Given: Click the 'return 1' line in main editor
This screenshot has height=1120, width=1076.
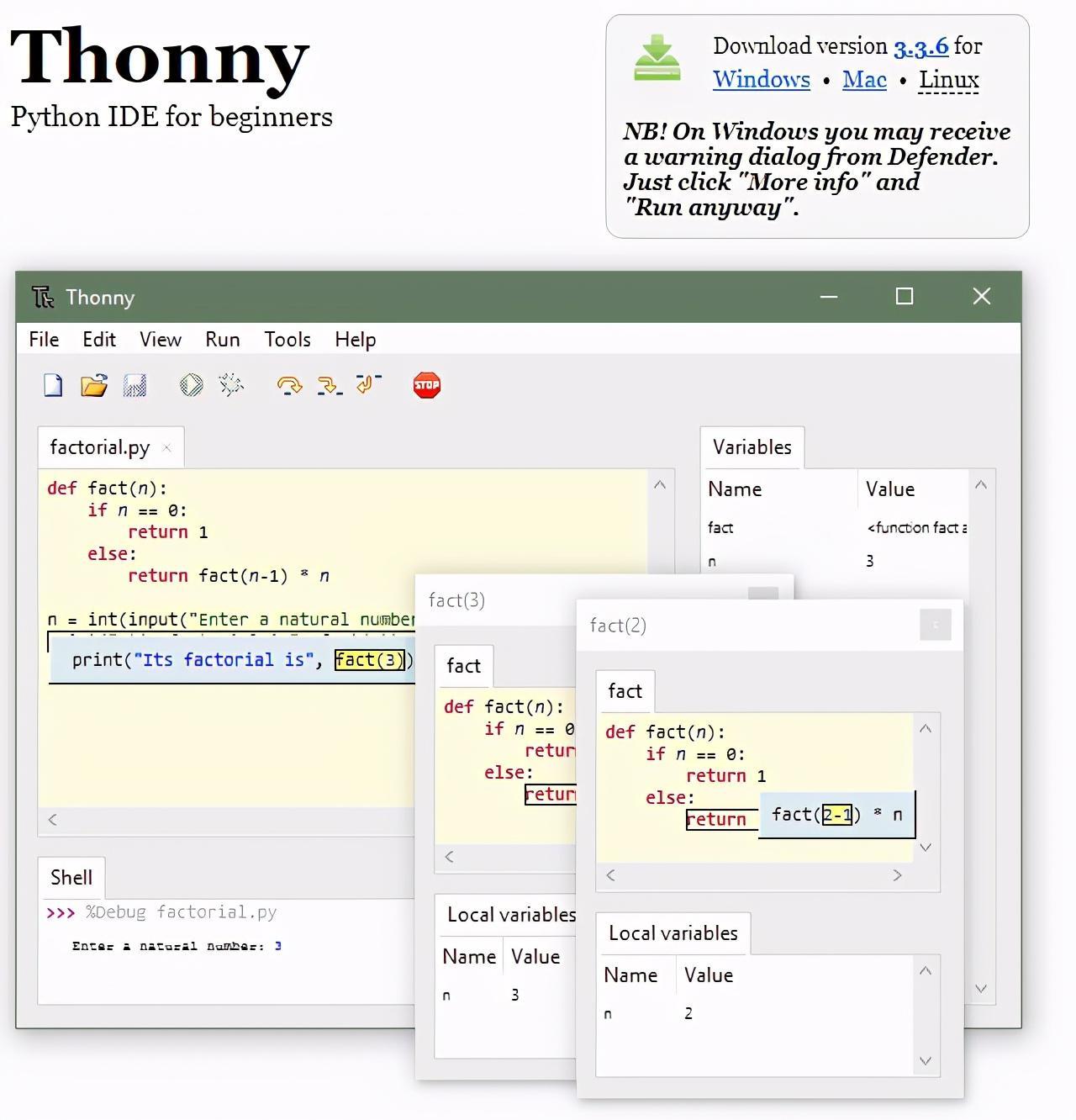Looking at the screenshot, I should (x=167, y=532).
